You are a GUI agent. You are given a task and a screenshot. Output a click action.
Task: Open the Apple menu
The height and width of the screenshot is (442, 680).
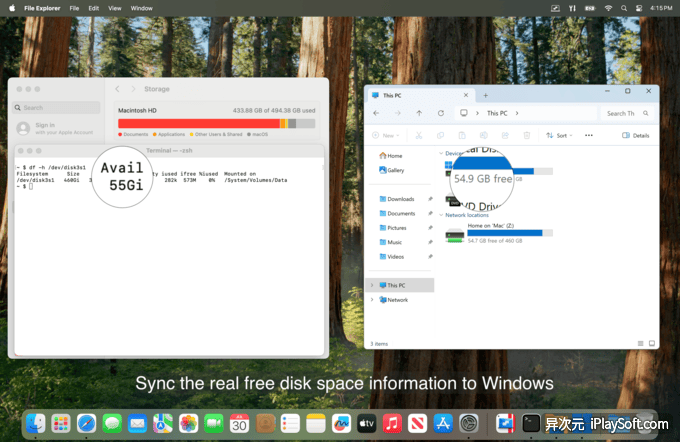[12, 8]
